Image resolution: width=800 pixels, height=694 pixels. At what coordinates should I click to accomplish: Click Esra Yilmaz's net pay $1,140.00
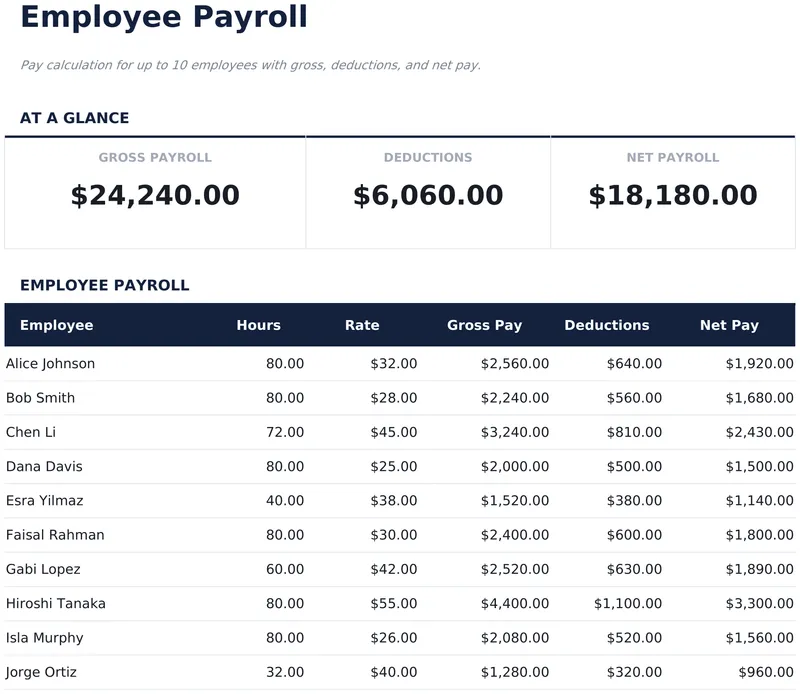(760, 500)
